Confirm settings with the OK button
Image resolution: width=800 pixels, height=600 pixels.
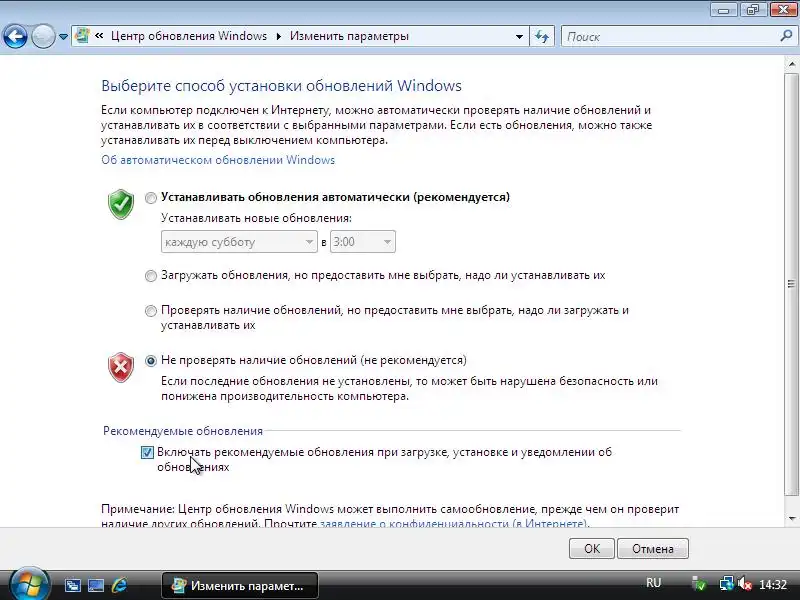coord(591,548)
